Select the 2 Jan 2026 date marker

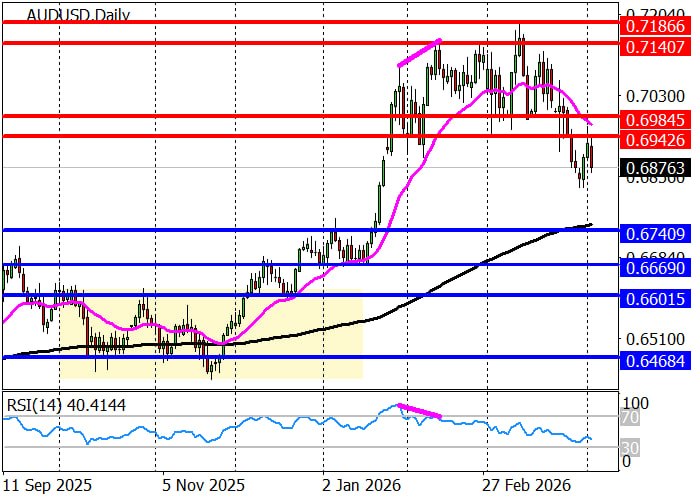362,484
